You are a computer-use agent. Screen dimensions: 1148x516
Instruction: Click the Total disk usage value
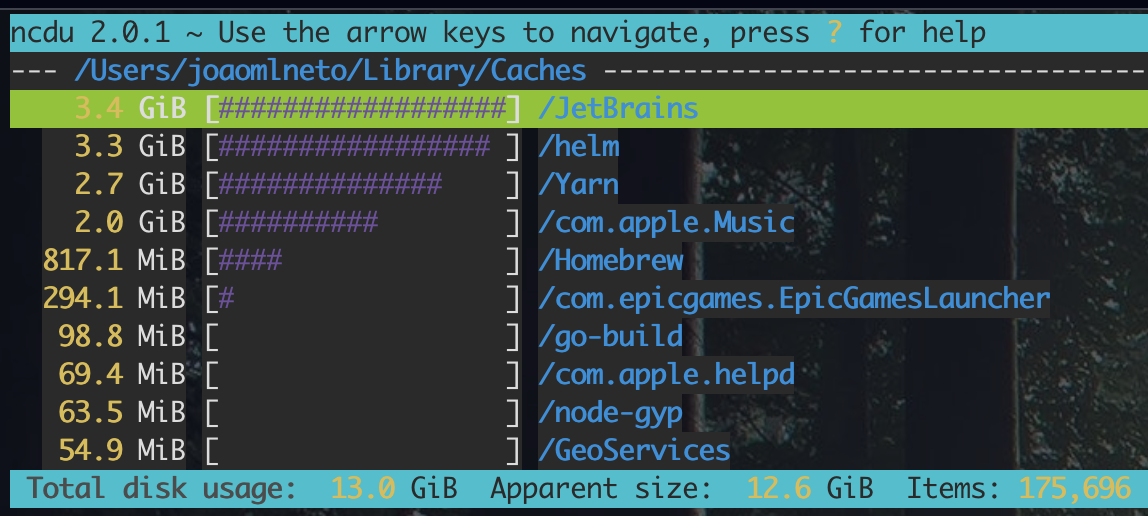(x=394, y=489)
